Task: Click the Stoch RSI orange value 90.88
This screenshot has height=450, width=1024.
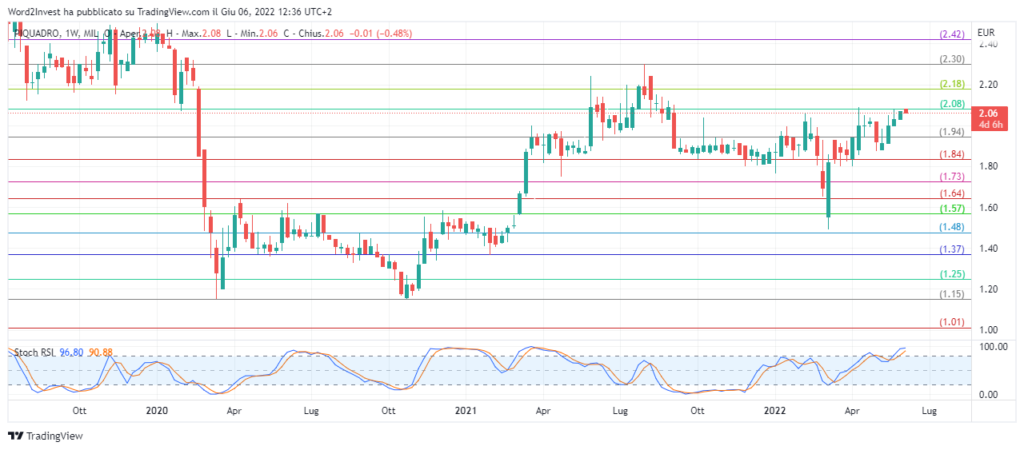Action: [x=100, y=352]
